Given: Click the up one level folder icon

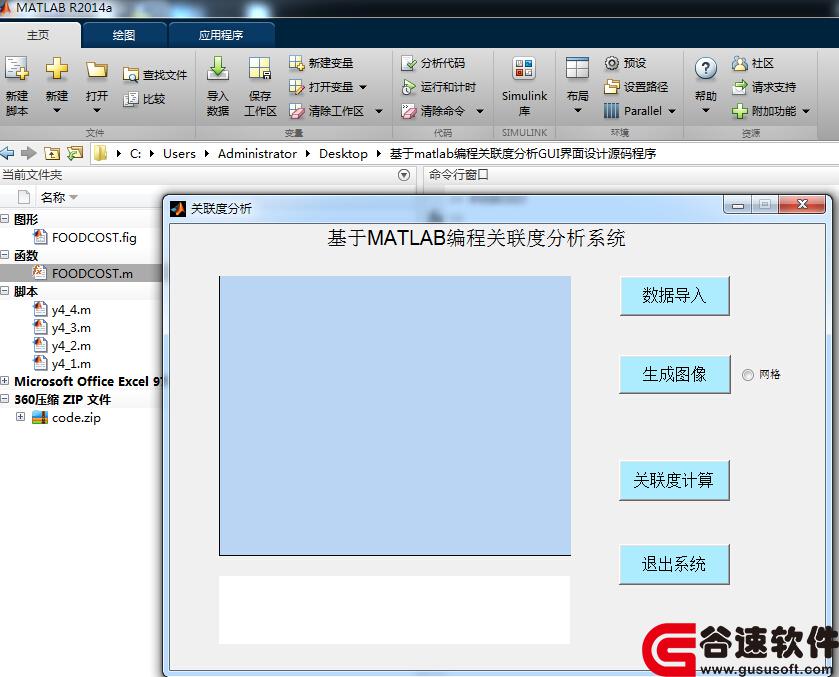Looking at the screenshot, I should tap(52, 154).
